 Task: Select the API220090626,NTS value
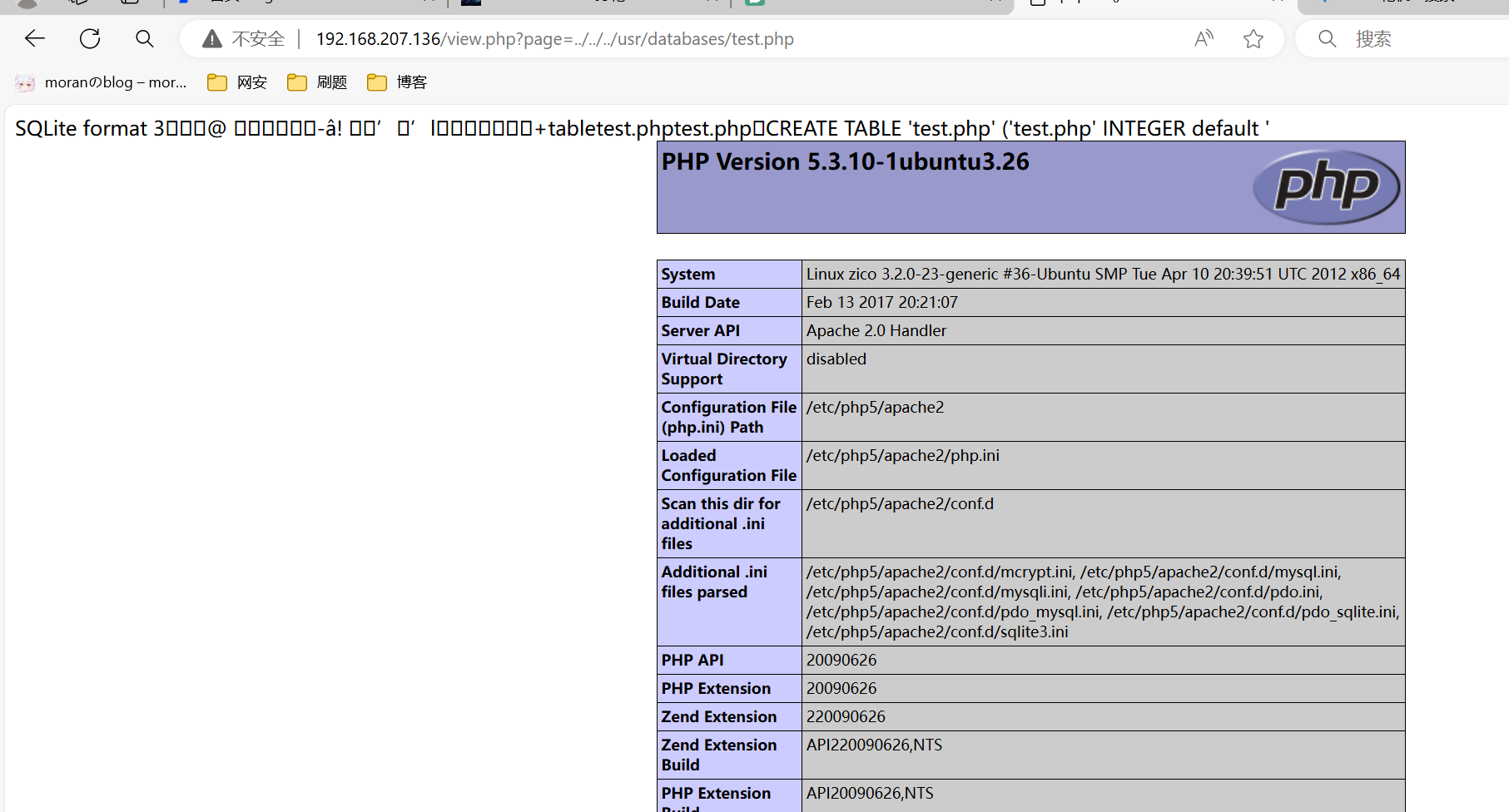(874, 745)
